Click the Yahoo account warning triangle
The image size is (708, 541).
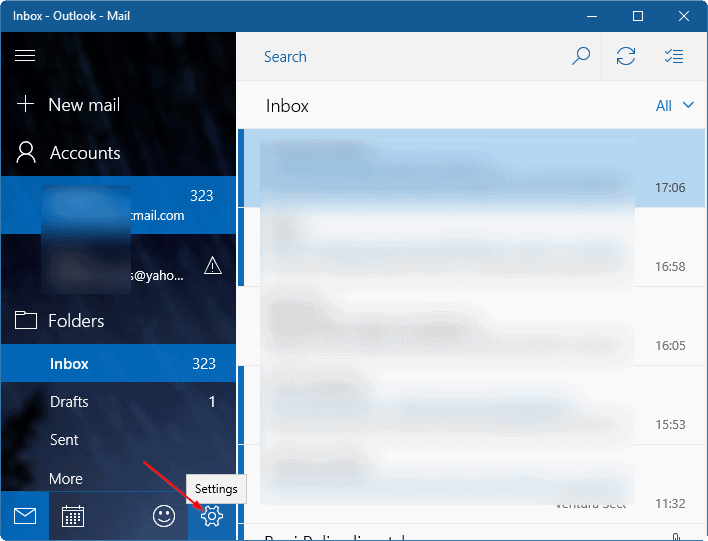pos(213,266)
